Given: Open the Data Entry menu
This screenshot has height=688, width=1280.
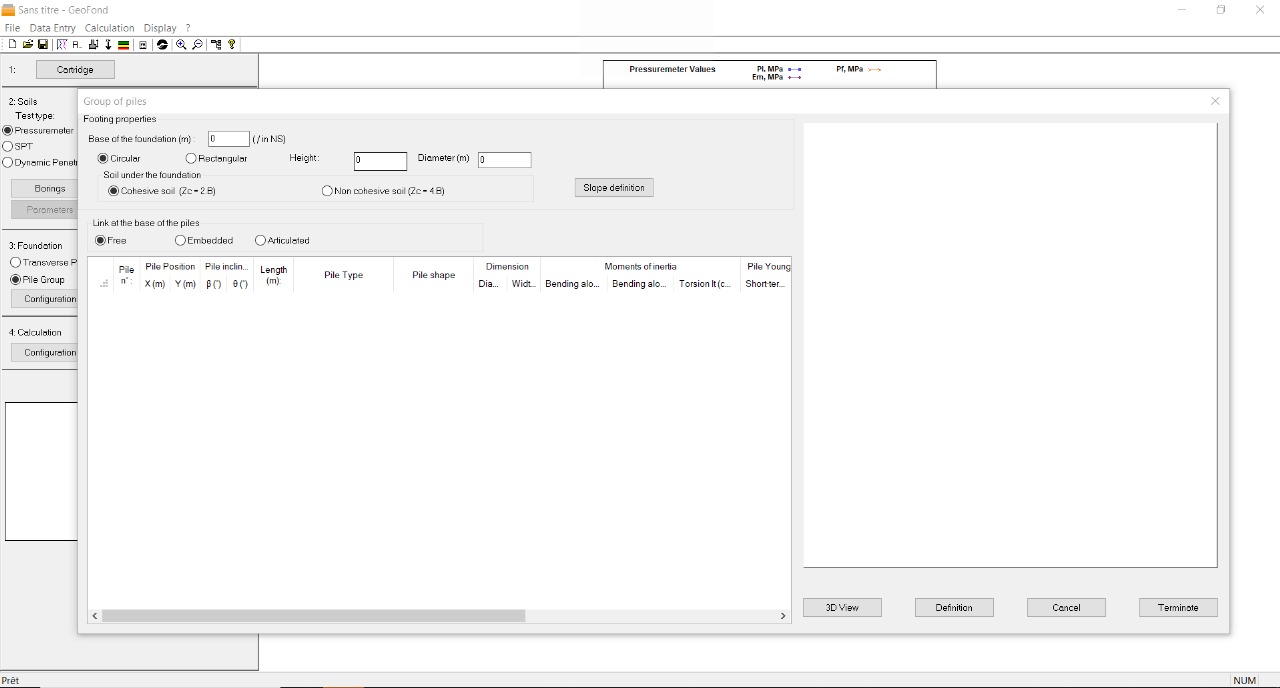Looking at the screenshot, I should (53, 28).
